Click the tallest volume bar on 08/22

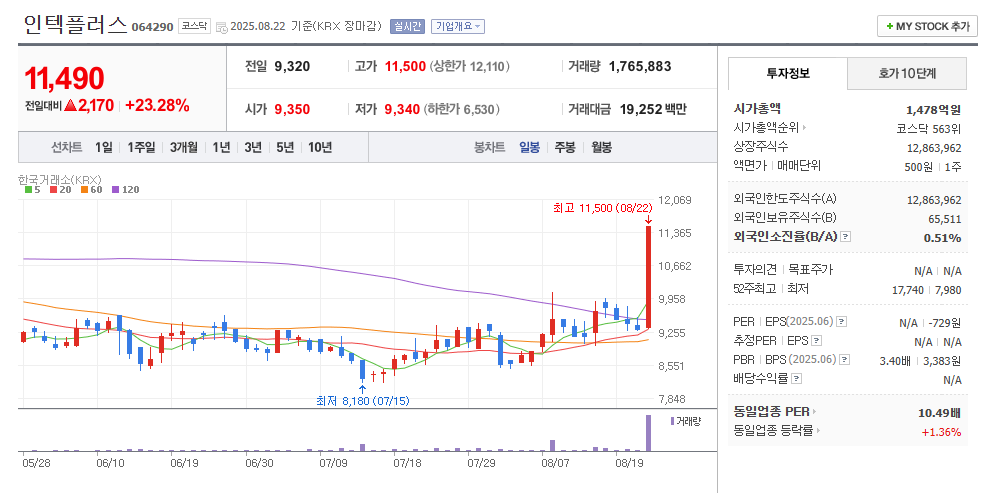tap(649, 433)
